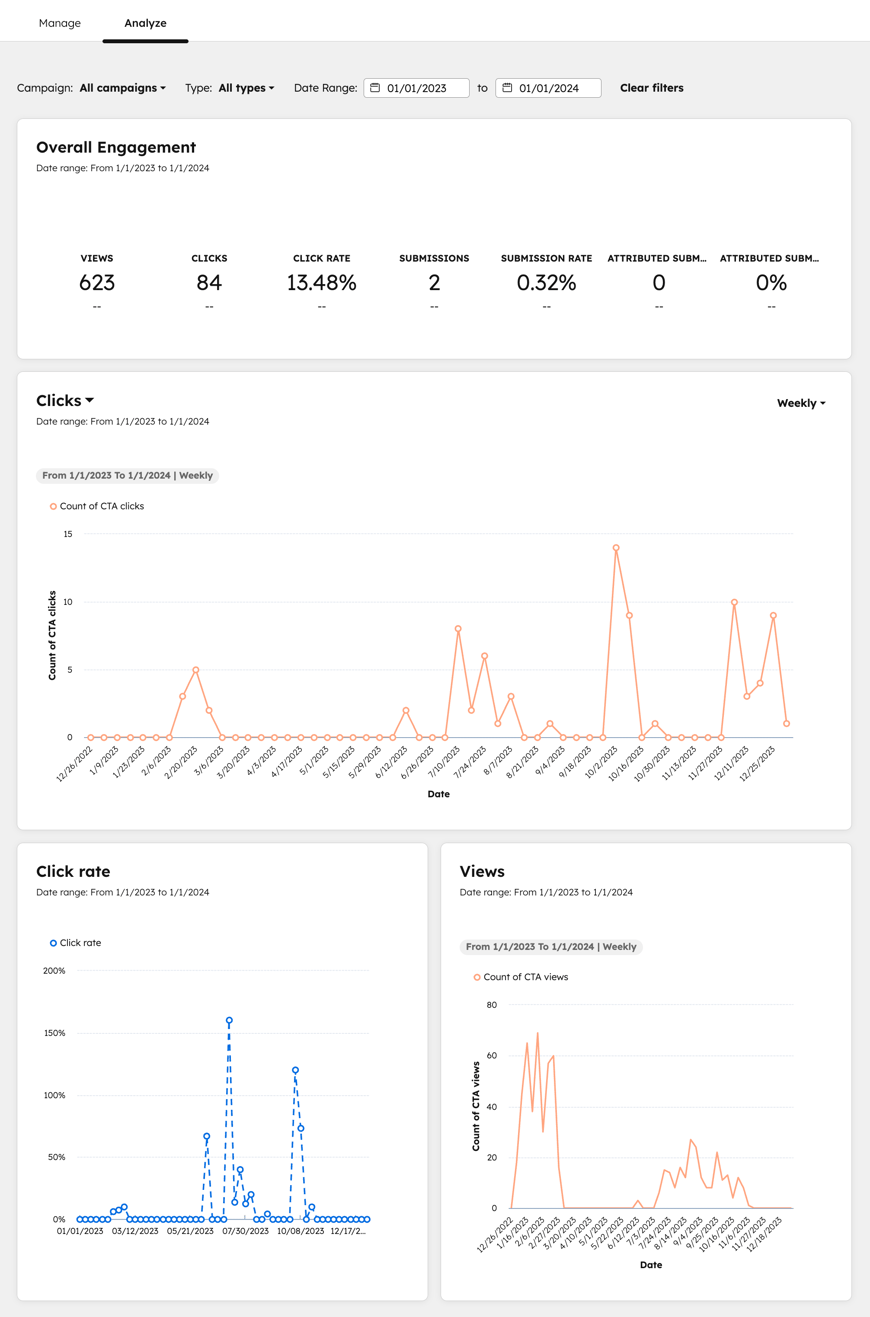Click the date range chip above the Clicks chart
The width and height of the screenshot is (870, 1317).
click(x=128, y=476)
